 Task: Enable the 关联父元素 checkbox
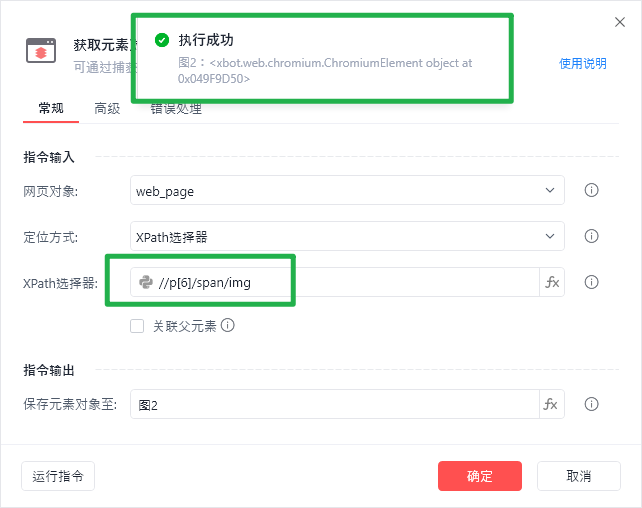point(138,325)
